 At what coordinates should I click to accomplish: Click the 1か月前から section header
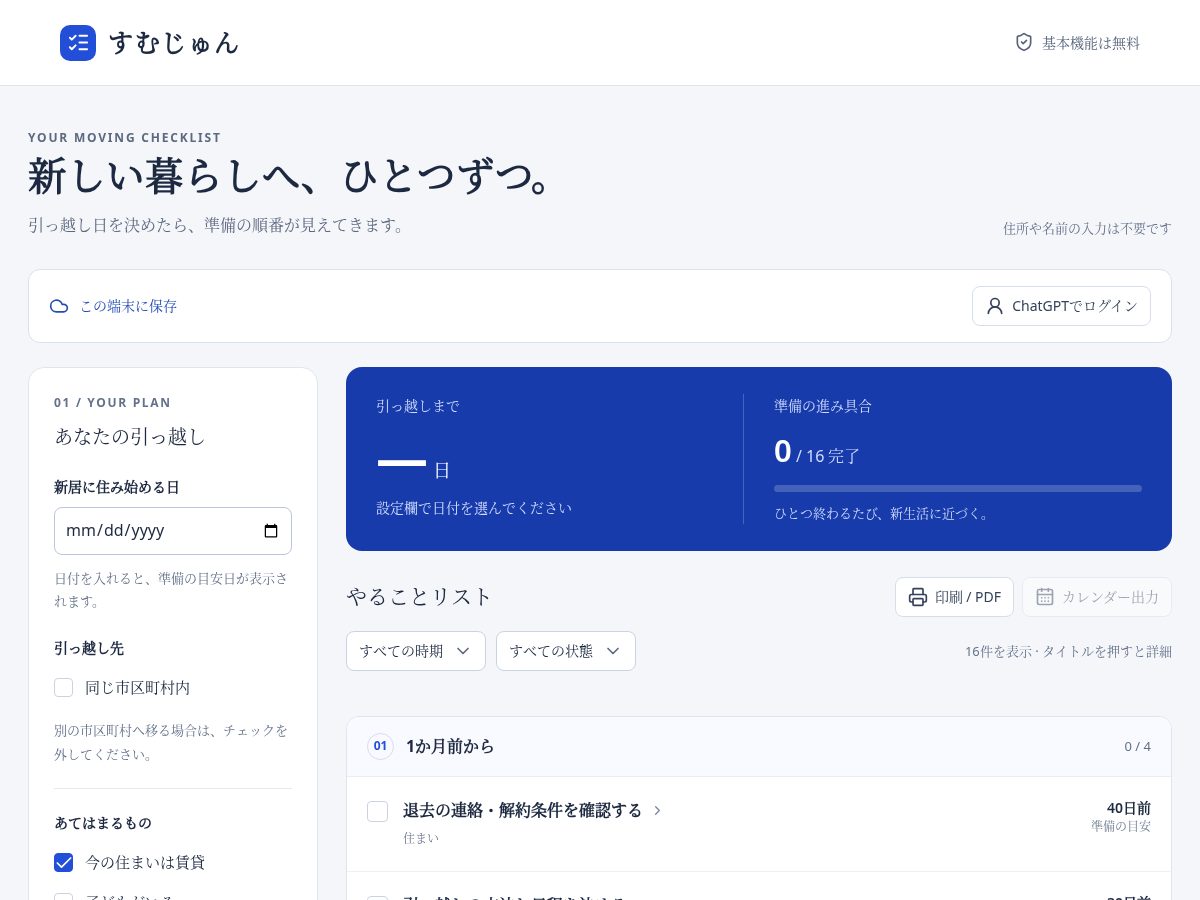[759, 747]
